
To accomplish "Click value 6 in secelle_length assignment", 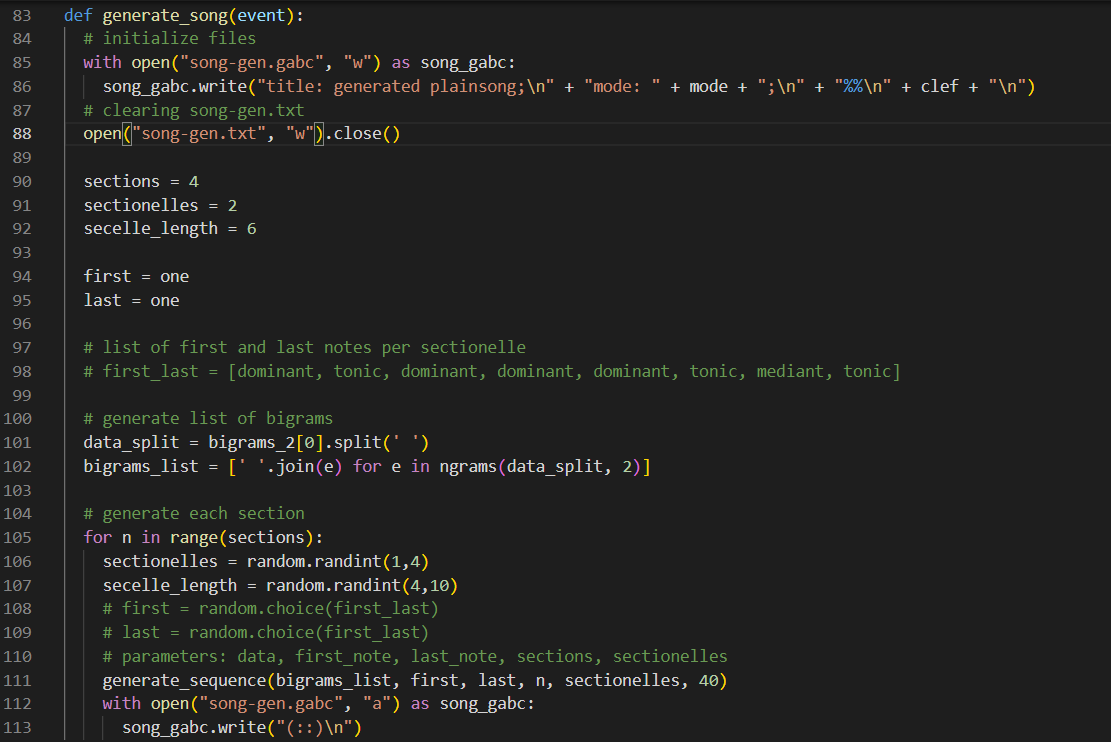I will coord(251,228).
